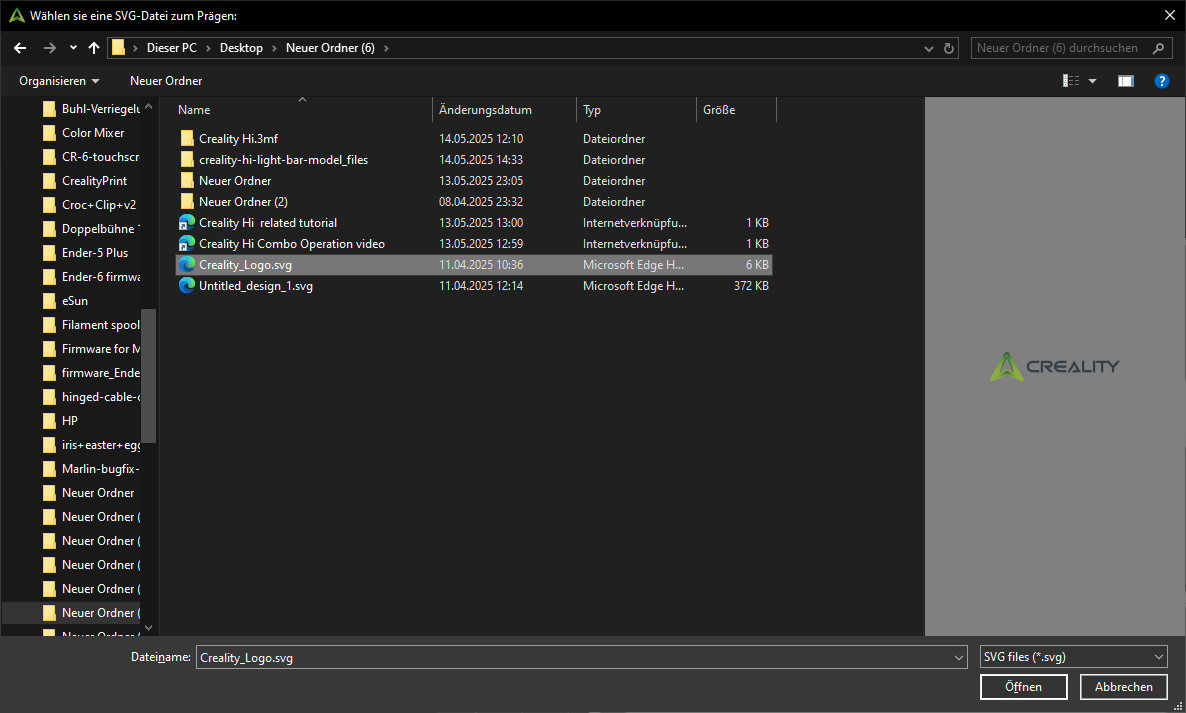
Task: Click the 'Neuer Ordner (2)' folder icon
Action: [x=187, y=202]
